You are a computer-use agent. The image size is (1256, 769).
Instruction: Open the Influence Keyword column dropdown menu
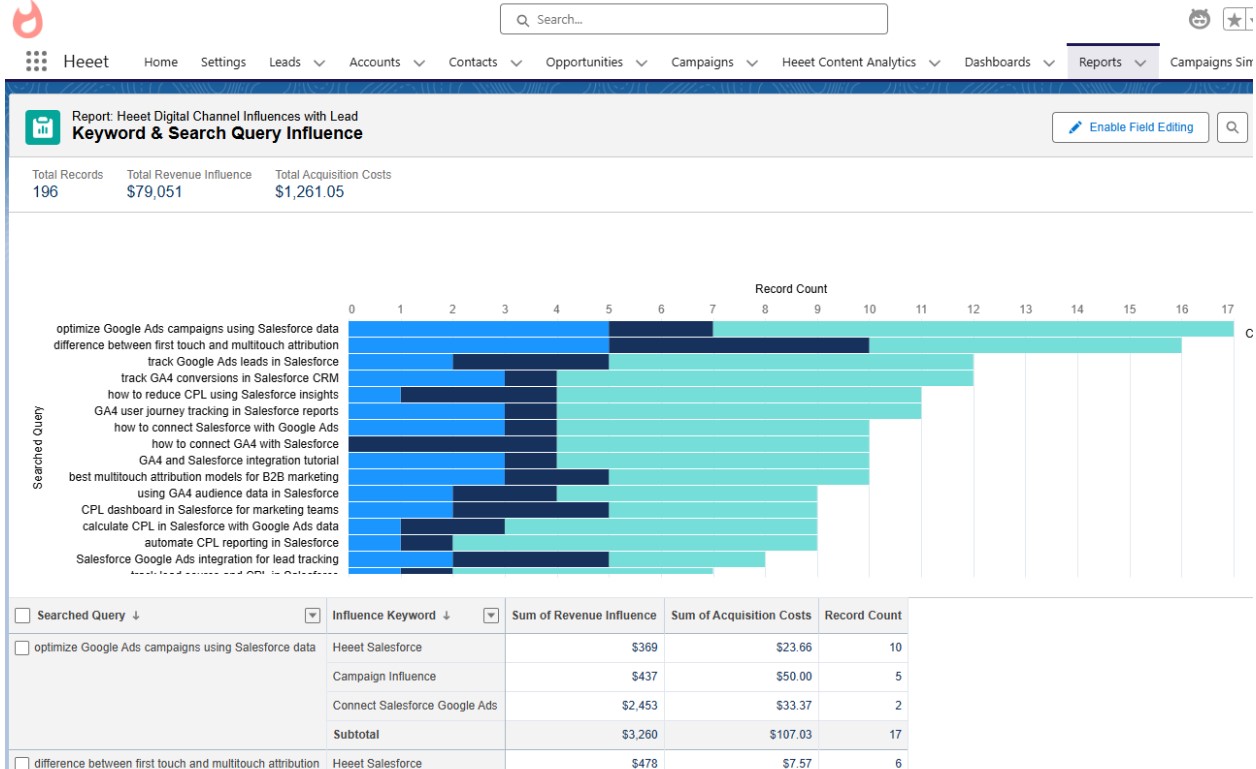click(x=491, y=616)
